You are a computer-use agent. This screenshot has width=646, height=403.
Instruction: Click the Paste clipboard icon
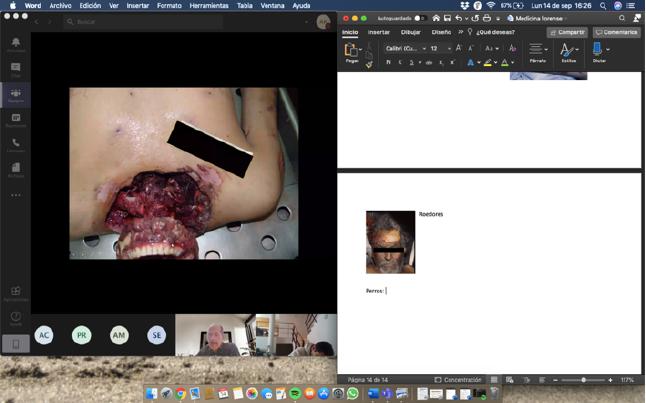[351, 51]
